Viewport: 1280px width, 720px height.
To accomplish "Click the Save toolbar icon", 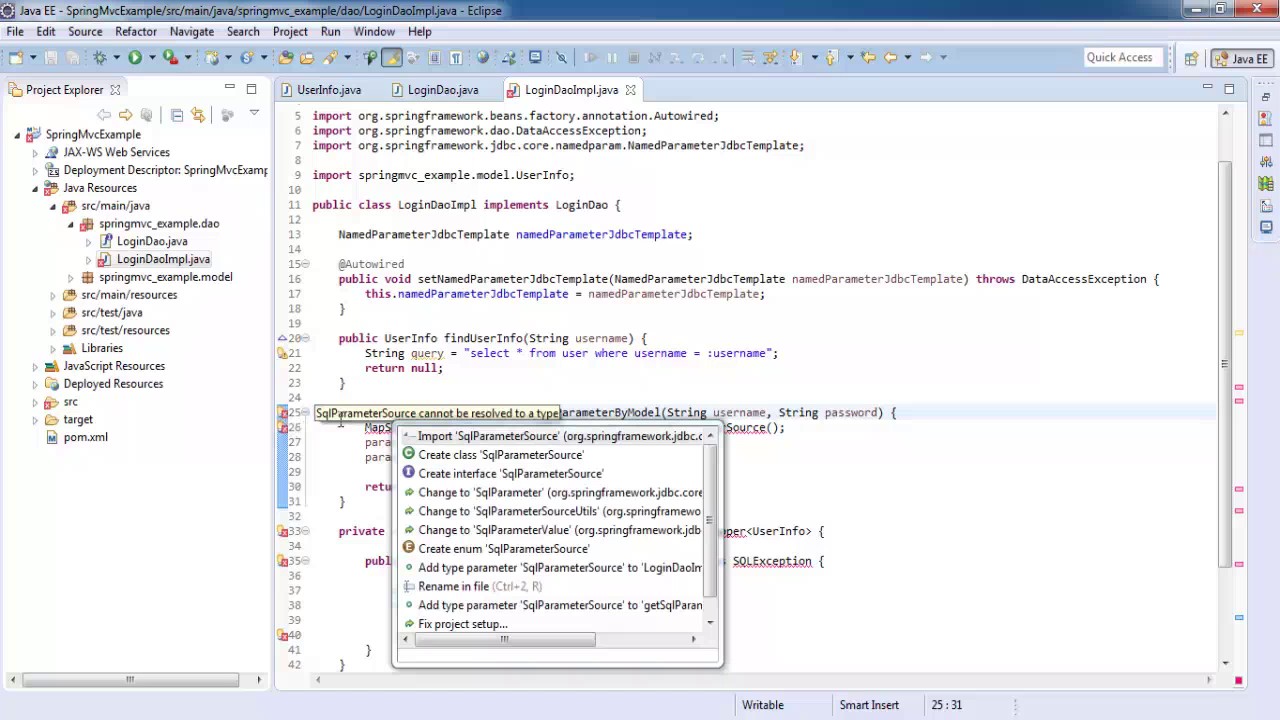I will [x=50, y=58].
